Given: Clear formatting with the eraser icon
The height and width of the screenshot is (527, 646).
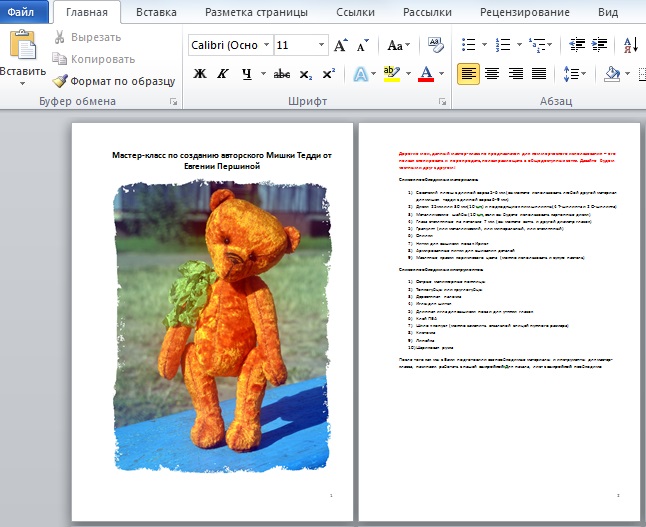Looking at the screenshot, I should (x=435, y=45).
